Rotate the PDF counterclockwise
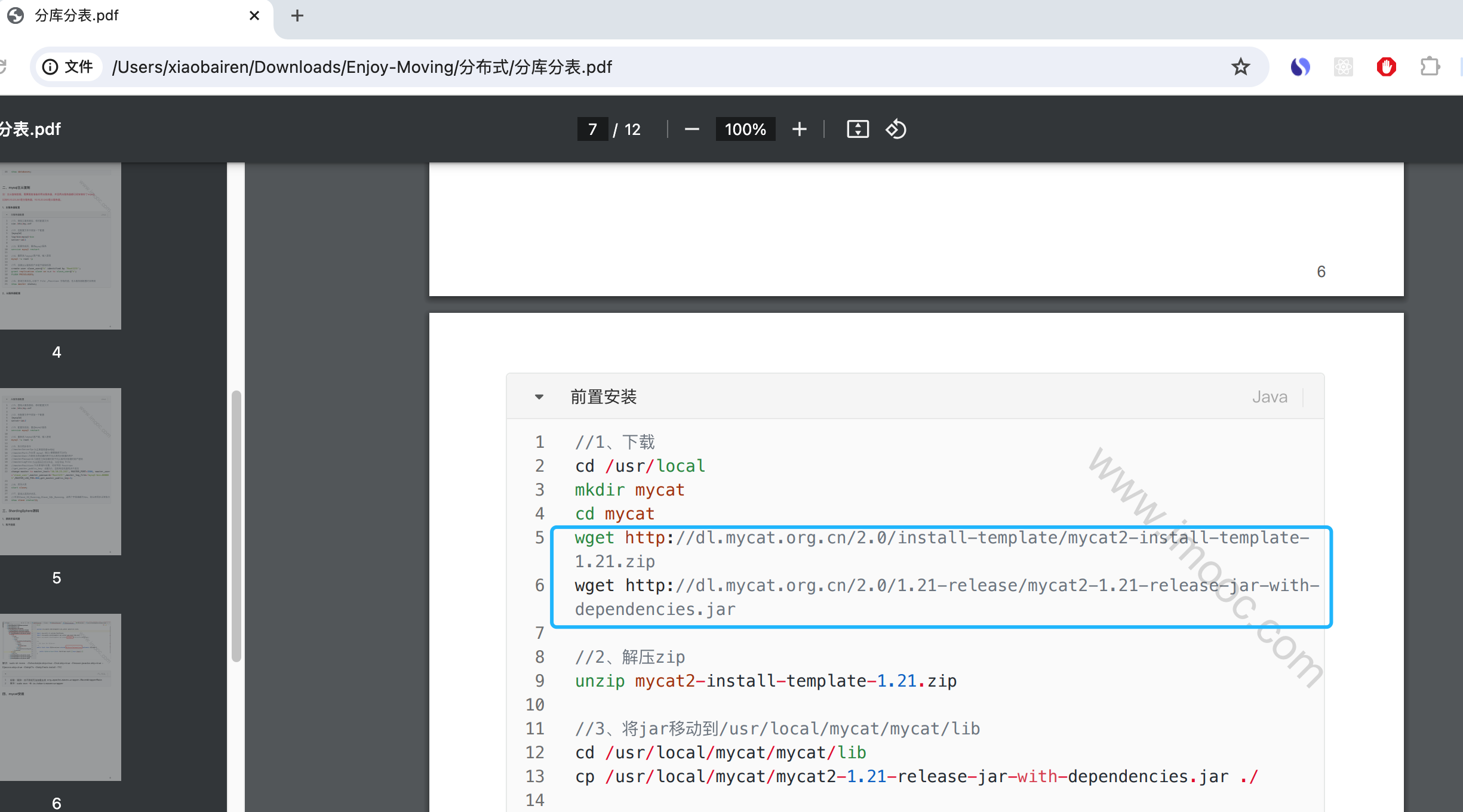1463x812 pixels. pyautogui.click(x=896, y=129)
